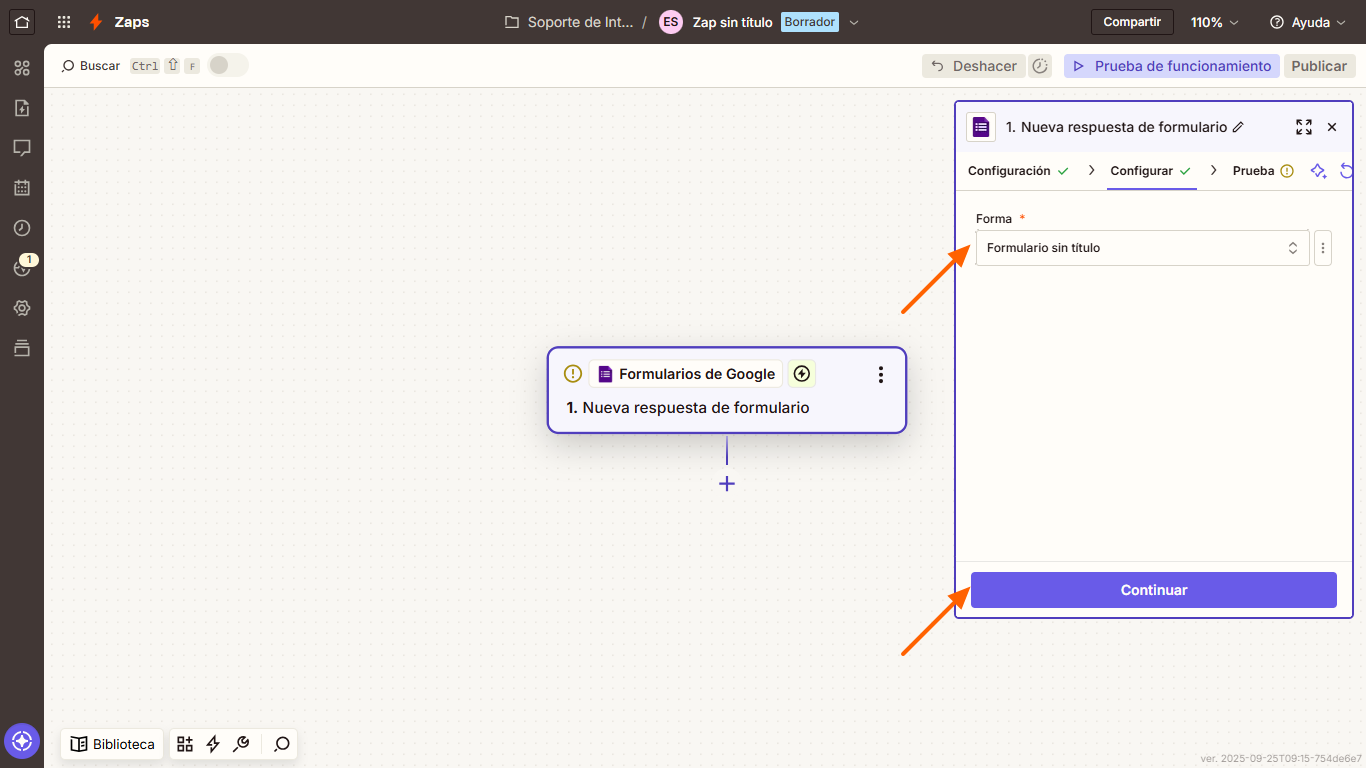The height and width of the screenshot is (768, 1366).
Task: Click the refresh icon beside the Prueba tab
Action: (x=1346, y=171)
